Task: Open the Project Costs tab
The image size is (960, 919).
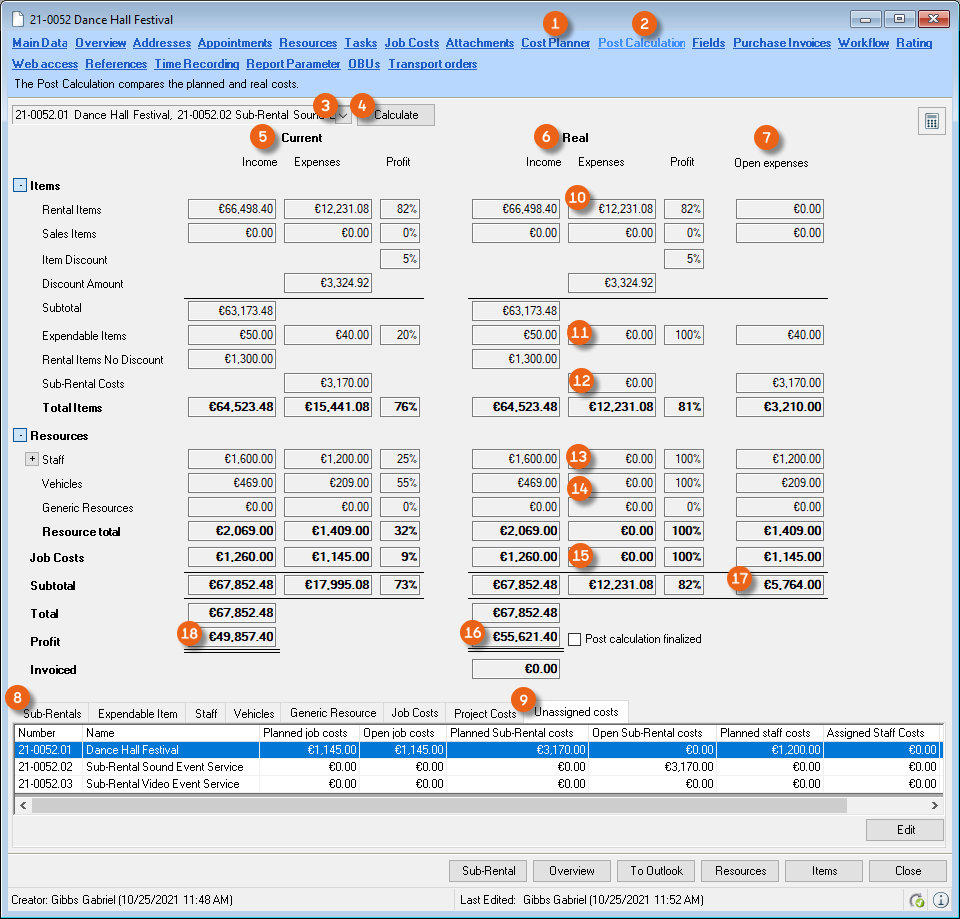Action: click(484, 713)
